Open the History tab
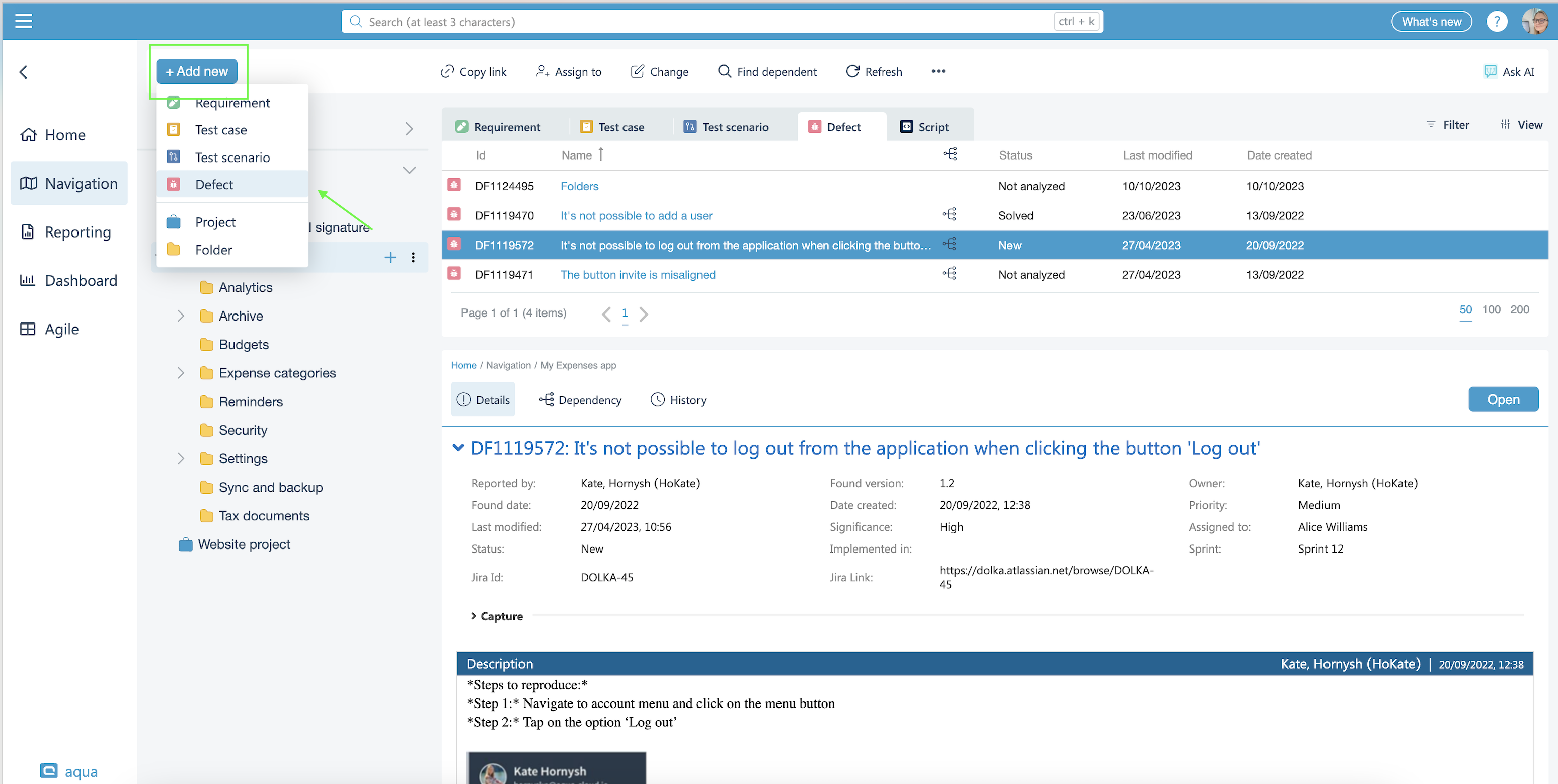The height and width of the screenshot is (784, 1558). (678, 399)
